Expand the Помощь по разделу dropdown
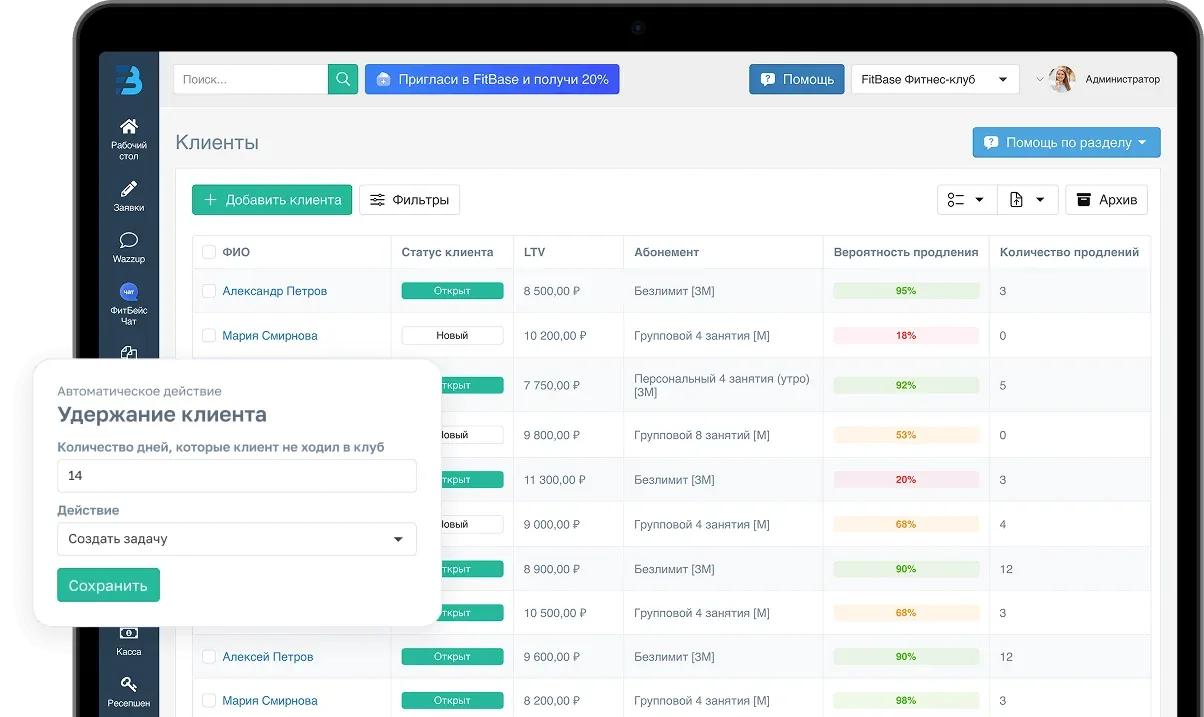This screenshot has height=717, width=1204. click(x=1066, y=142)
